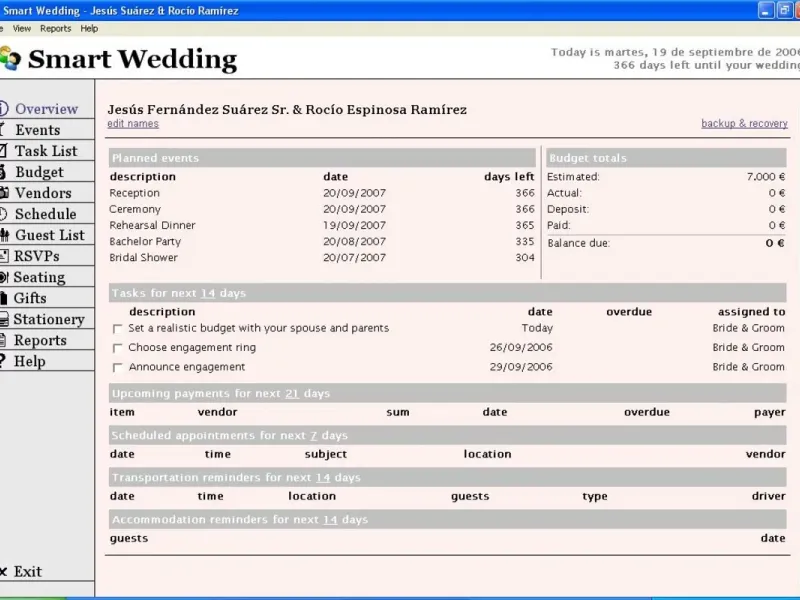Click the Smart Wedding logo icon
800x600 pixels.
pyautogui.click(x=10, y=58)
